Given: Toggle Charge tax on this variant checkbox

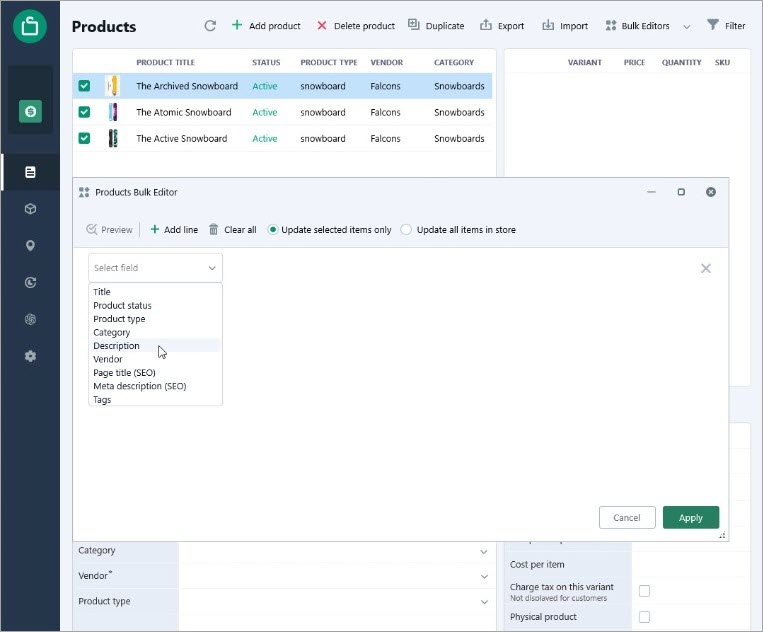Looking at the screenshot, I should tap(644, 591).
